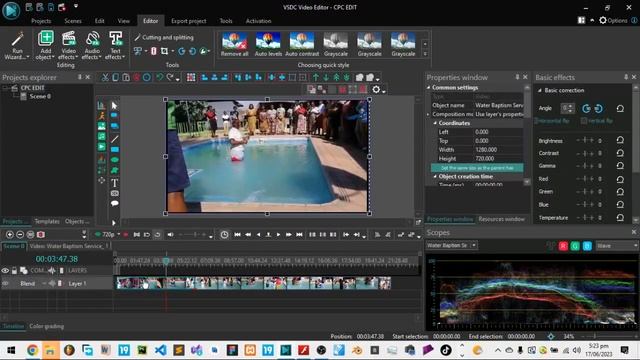
Task: Click the Play preview button
Action: 278,235
